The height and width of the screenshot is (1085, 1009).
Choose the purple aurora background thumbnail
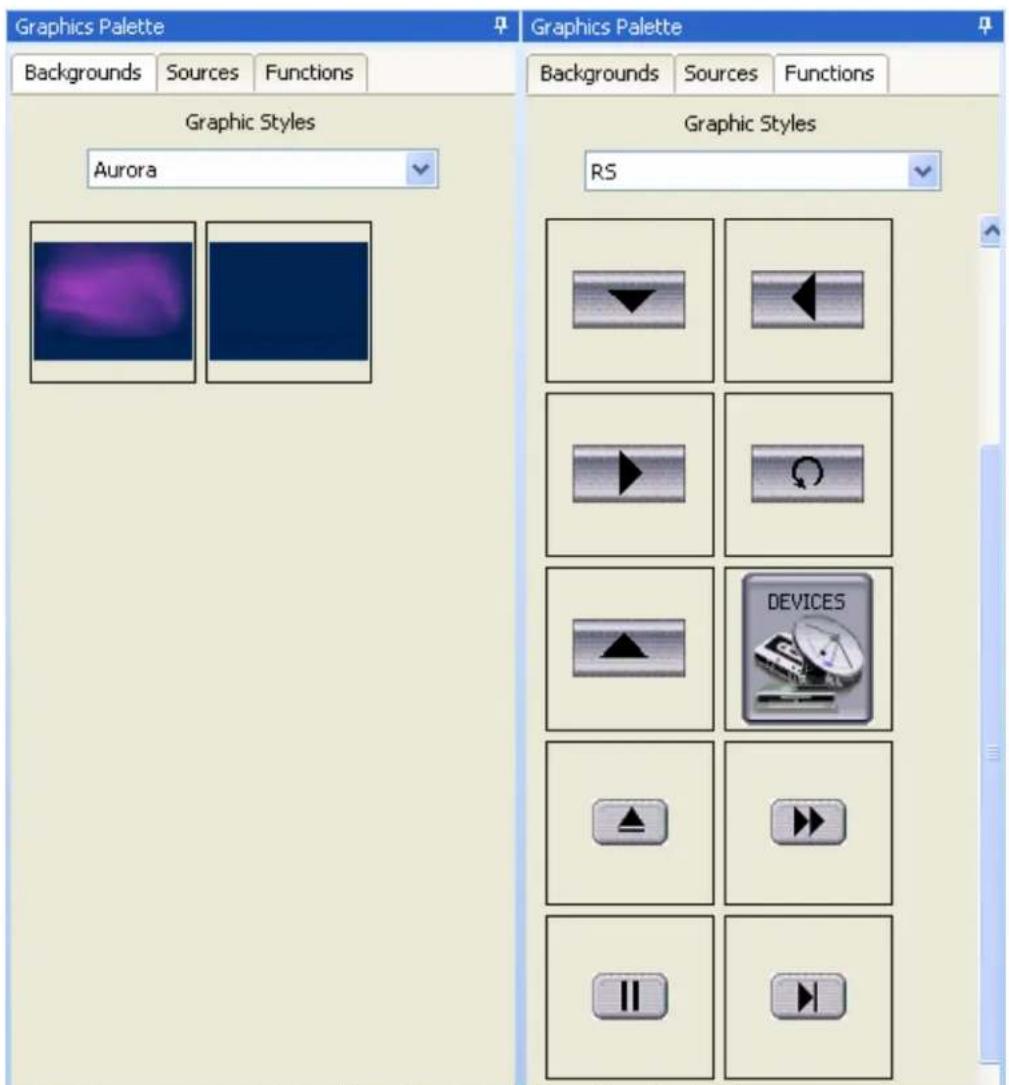[113, 302]
